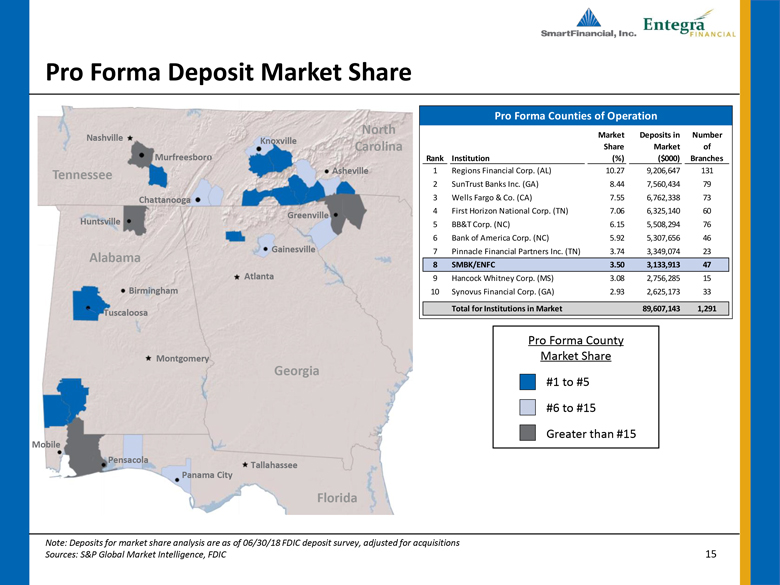This screenshot has width=780, height=585.
Task: Click the Pro Forma County Market Share legend title
Action: pyautogui.click(x=576, y=348)
